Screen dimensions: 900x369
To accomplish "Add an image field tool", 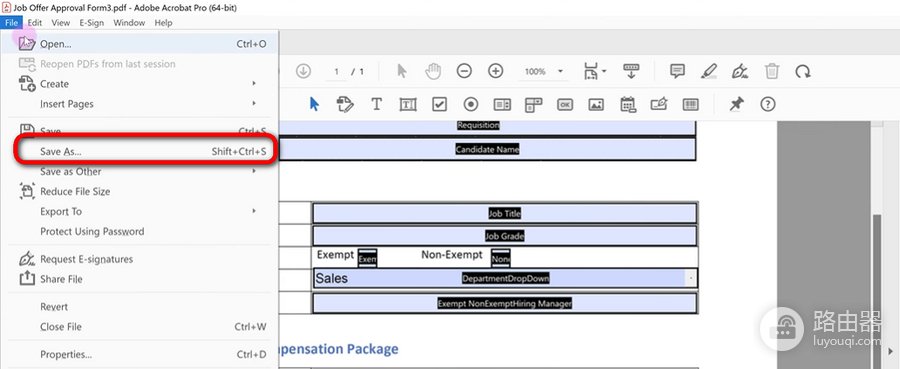I will tap(596, 104).
